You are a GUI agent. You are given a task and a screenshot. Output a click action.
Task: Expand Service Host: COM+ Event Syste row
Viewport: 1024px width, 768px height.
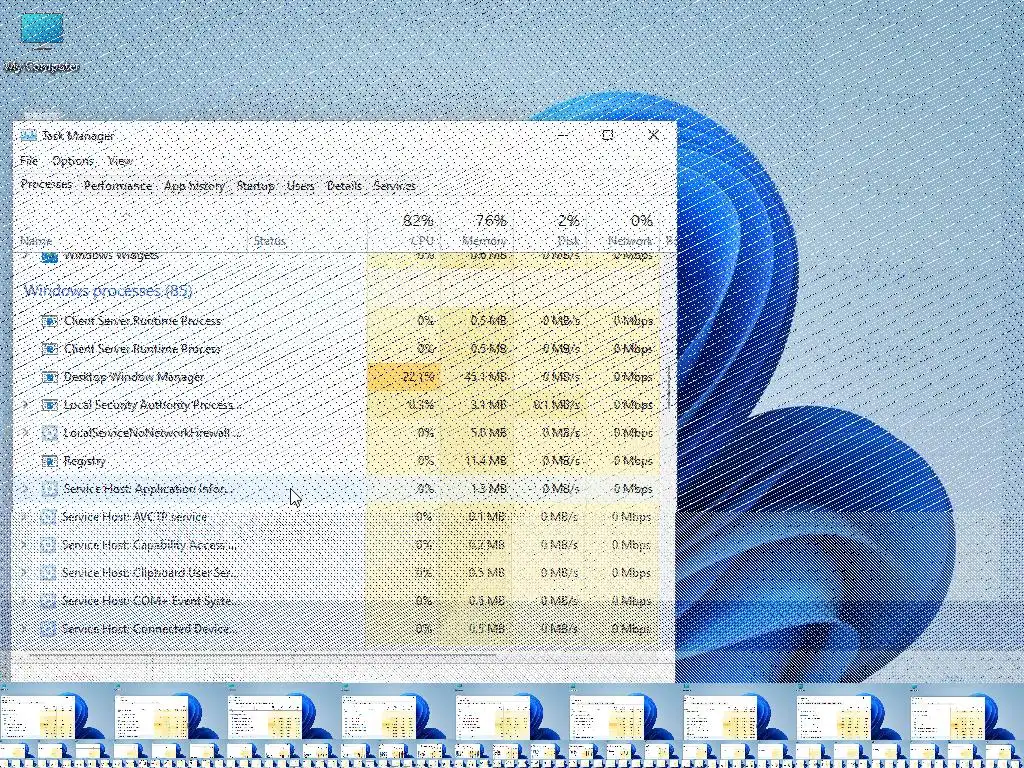point(25,601)
